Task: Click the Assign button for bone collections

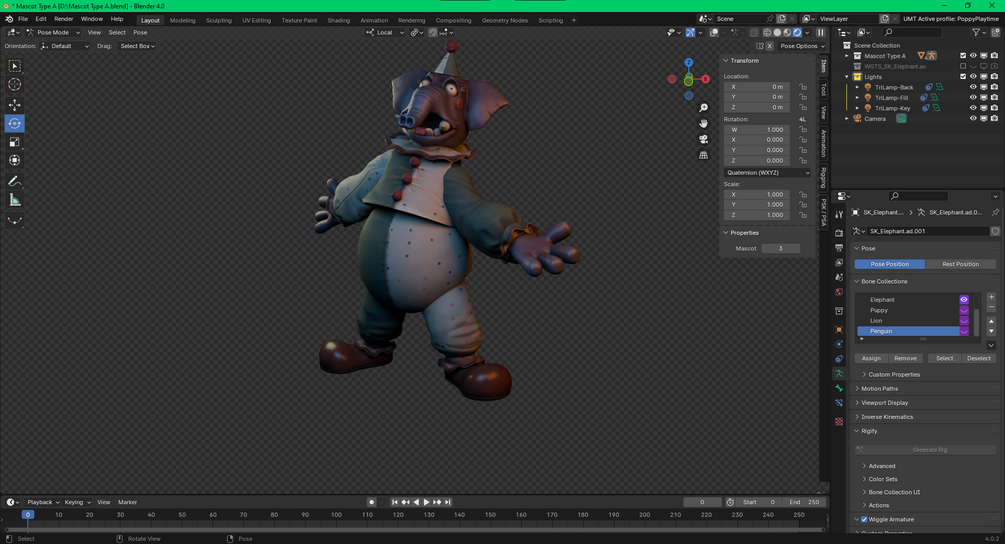Action: [x=871, y=358]
